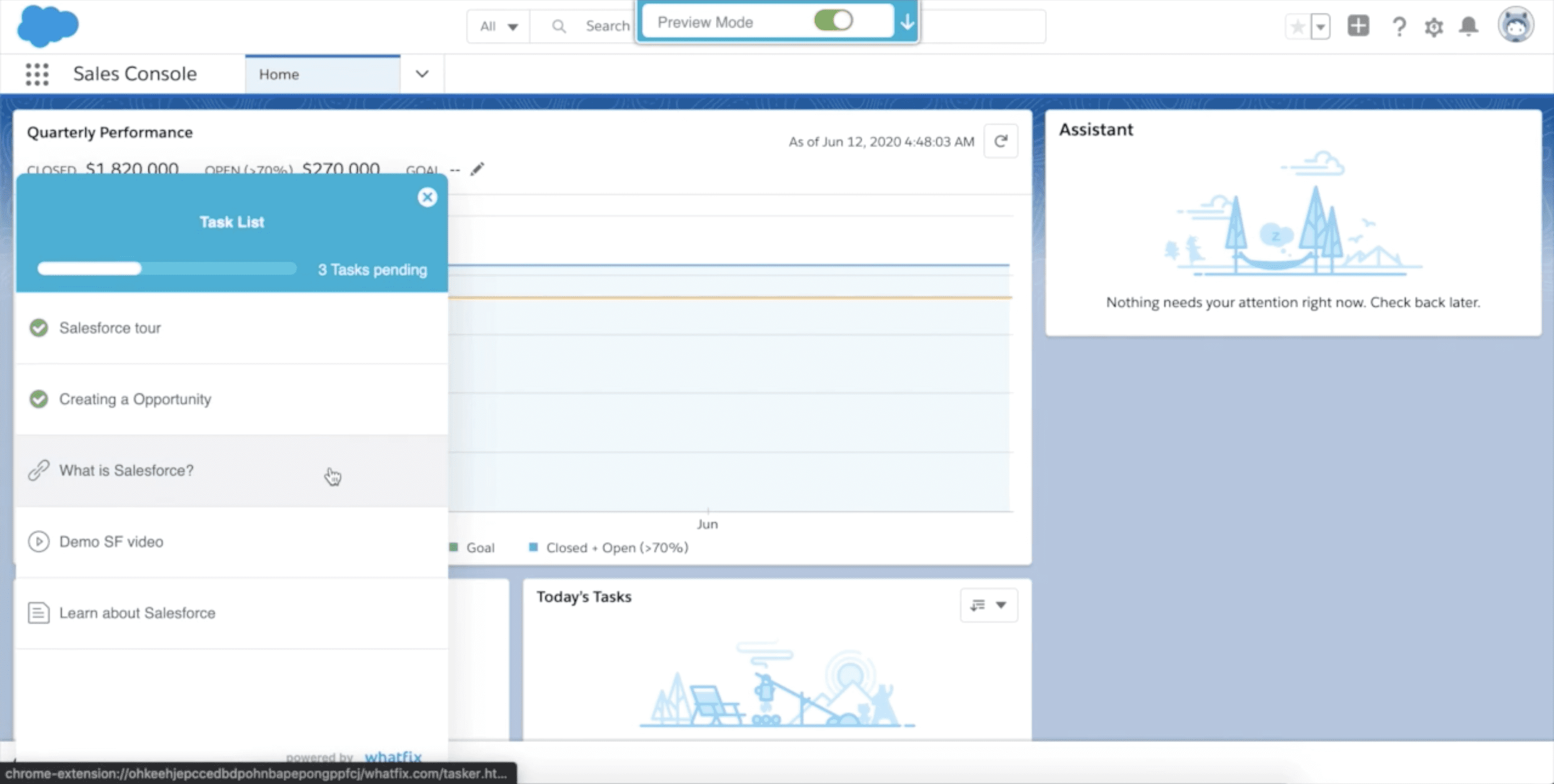This screenshot has width=1554, height=784.
Task: Open the What is Salesforce? task
Action: [x=231, y=471]
